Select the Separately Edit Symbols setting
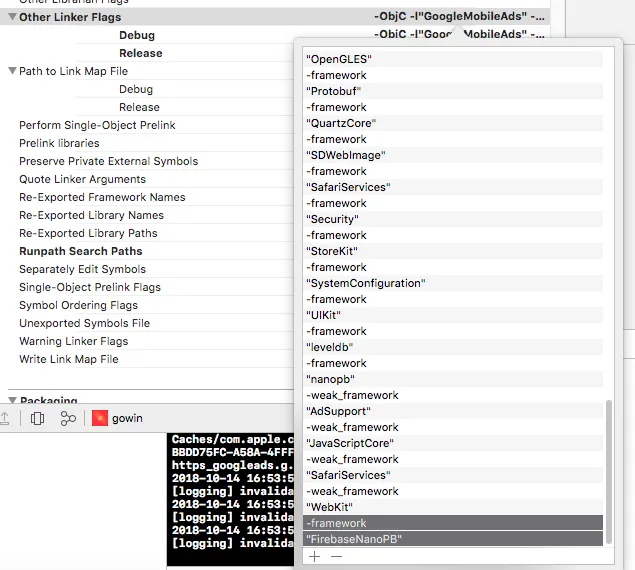This screenshot has width=635, height=570. 82,269
